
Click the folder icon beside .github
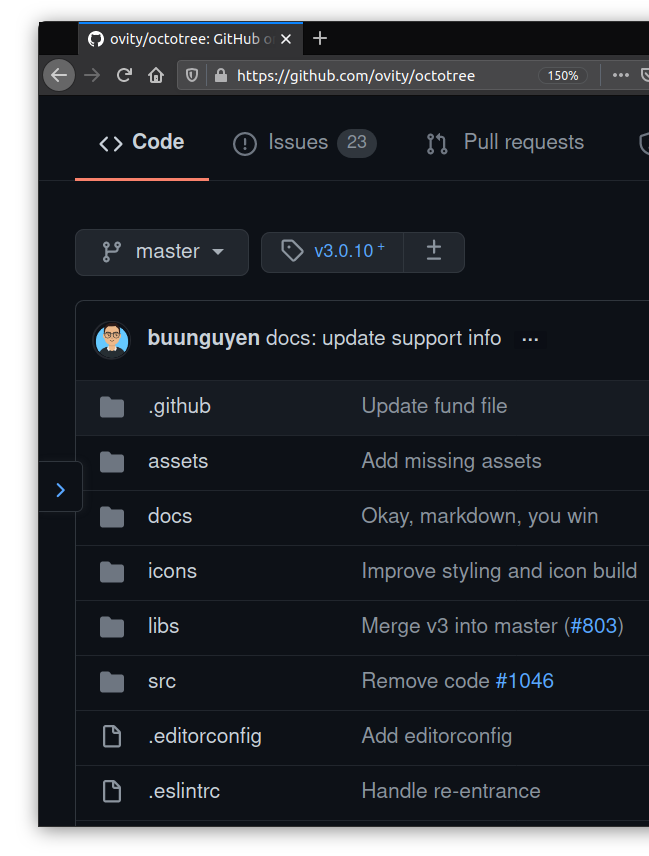[112, 407]
